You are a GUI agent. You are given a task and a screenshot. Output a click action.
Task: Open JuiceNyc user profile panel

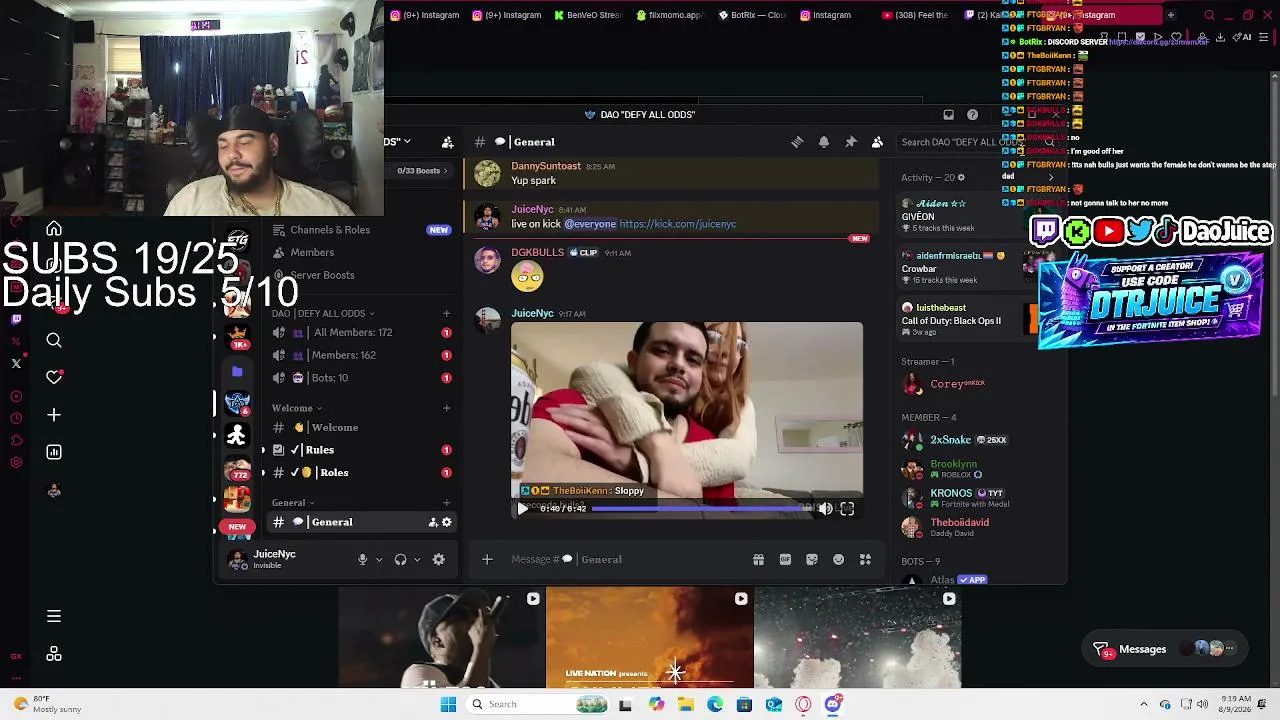pos(285,560)
